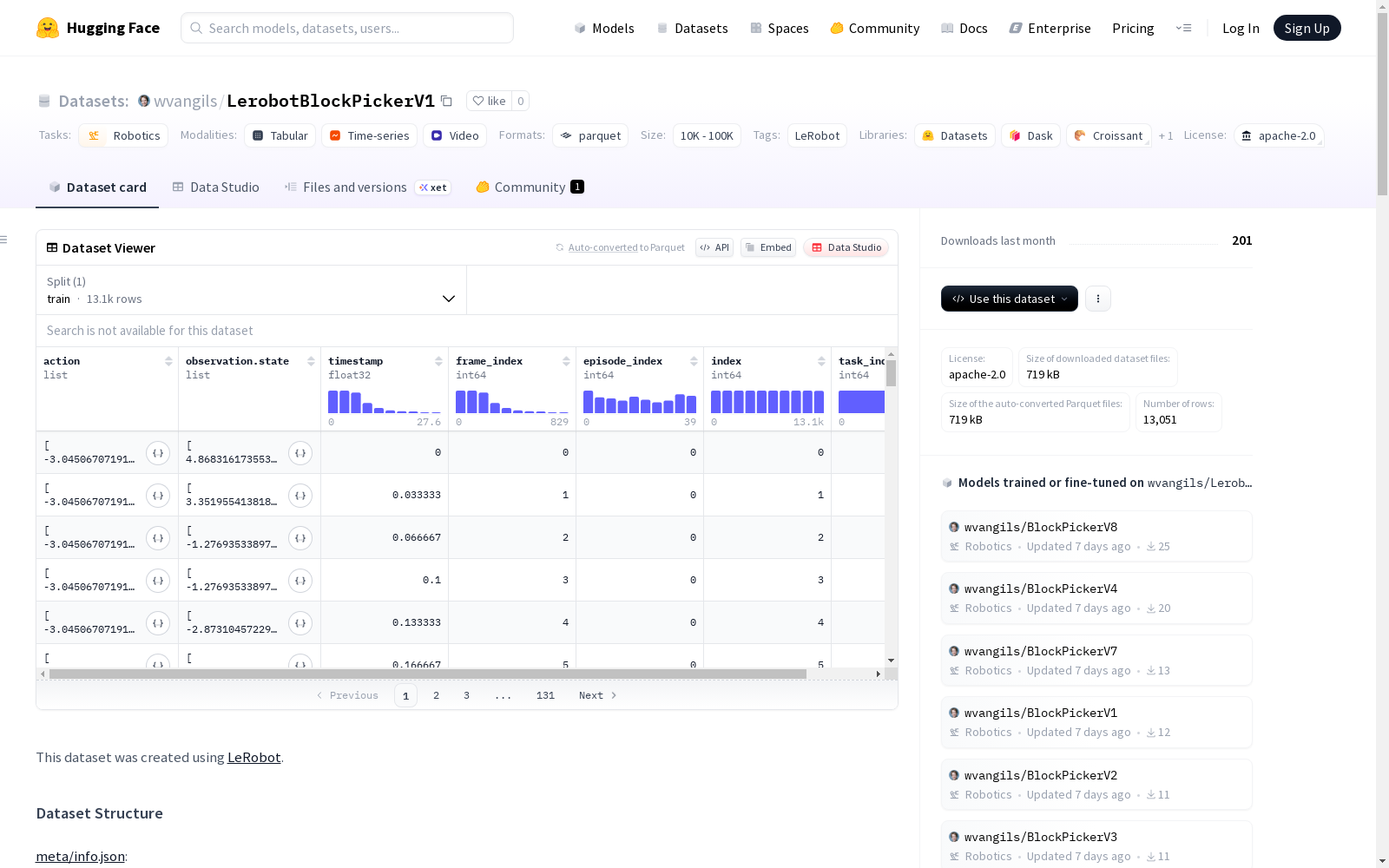Switch to the Dataset card tab
The image size is (1389, 868).
97,187
